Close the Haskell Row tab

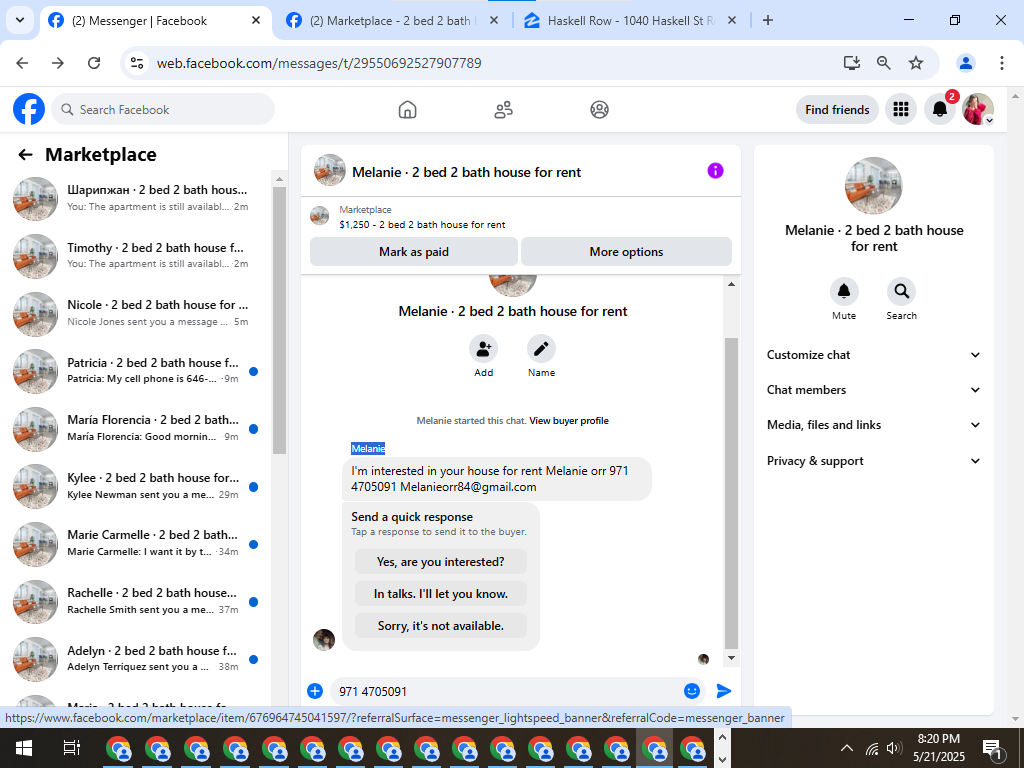pyautogui.click(x=731, y=20)
